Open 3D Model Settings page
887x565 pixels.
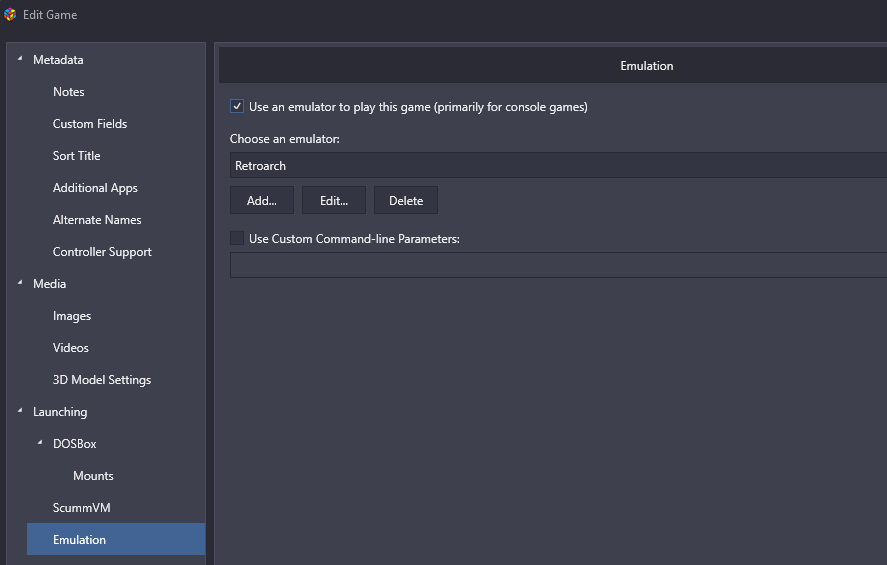point(102,379)
